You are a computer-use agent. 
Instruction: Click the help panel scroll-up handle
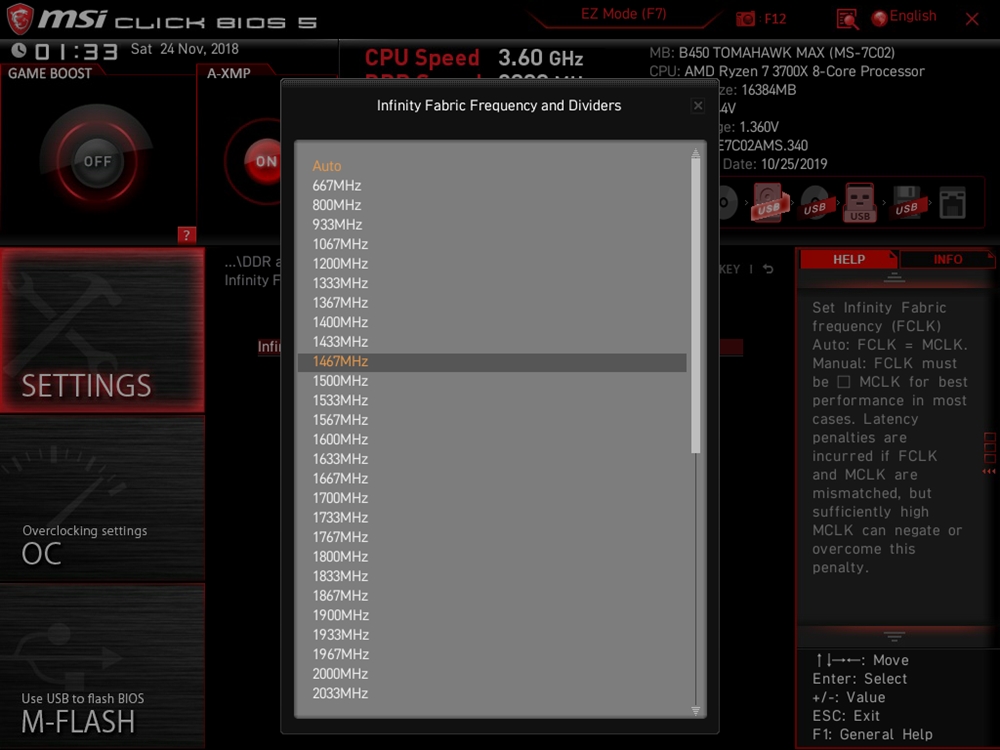coord(894,277)
